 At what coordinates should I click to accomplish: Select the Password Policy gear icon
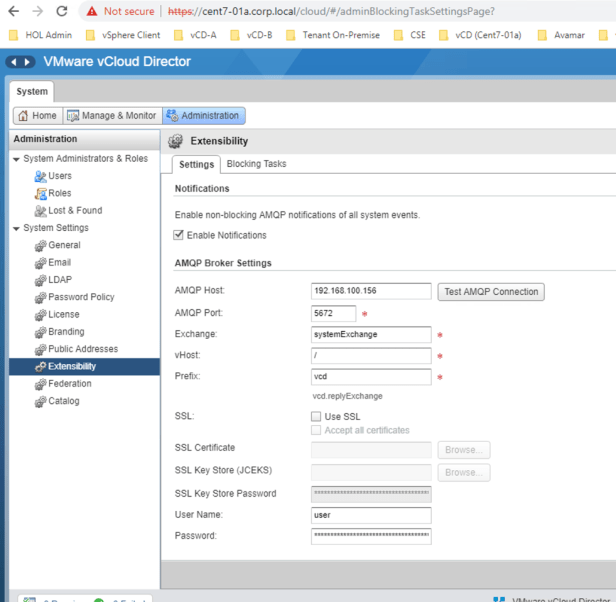point(40,297)
